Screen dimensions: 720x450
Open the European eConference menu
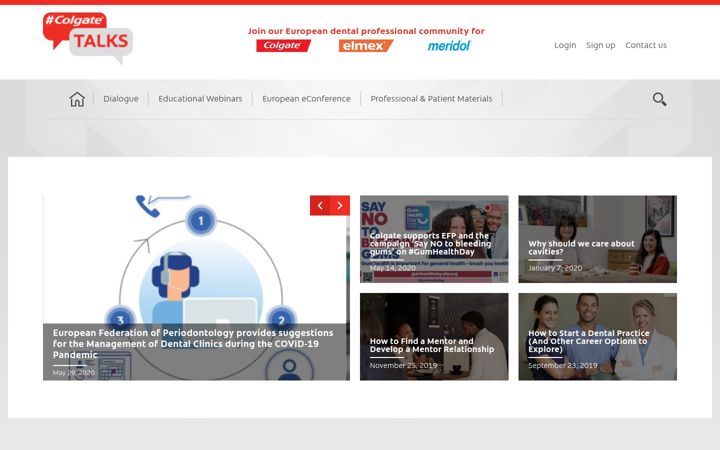tap(306, 99)
